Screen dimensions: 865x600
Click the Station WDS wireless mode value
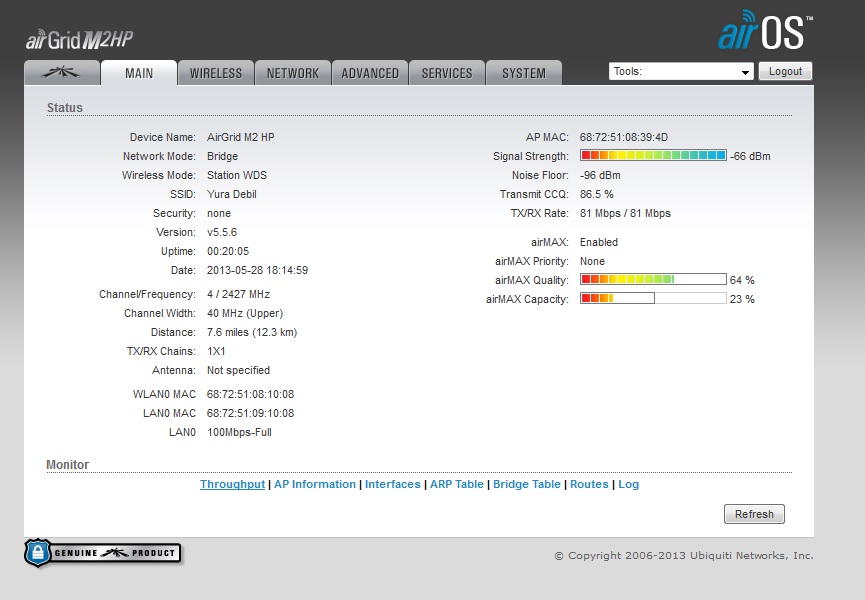(237, 175)
